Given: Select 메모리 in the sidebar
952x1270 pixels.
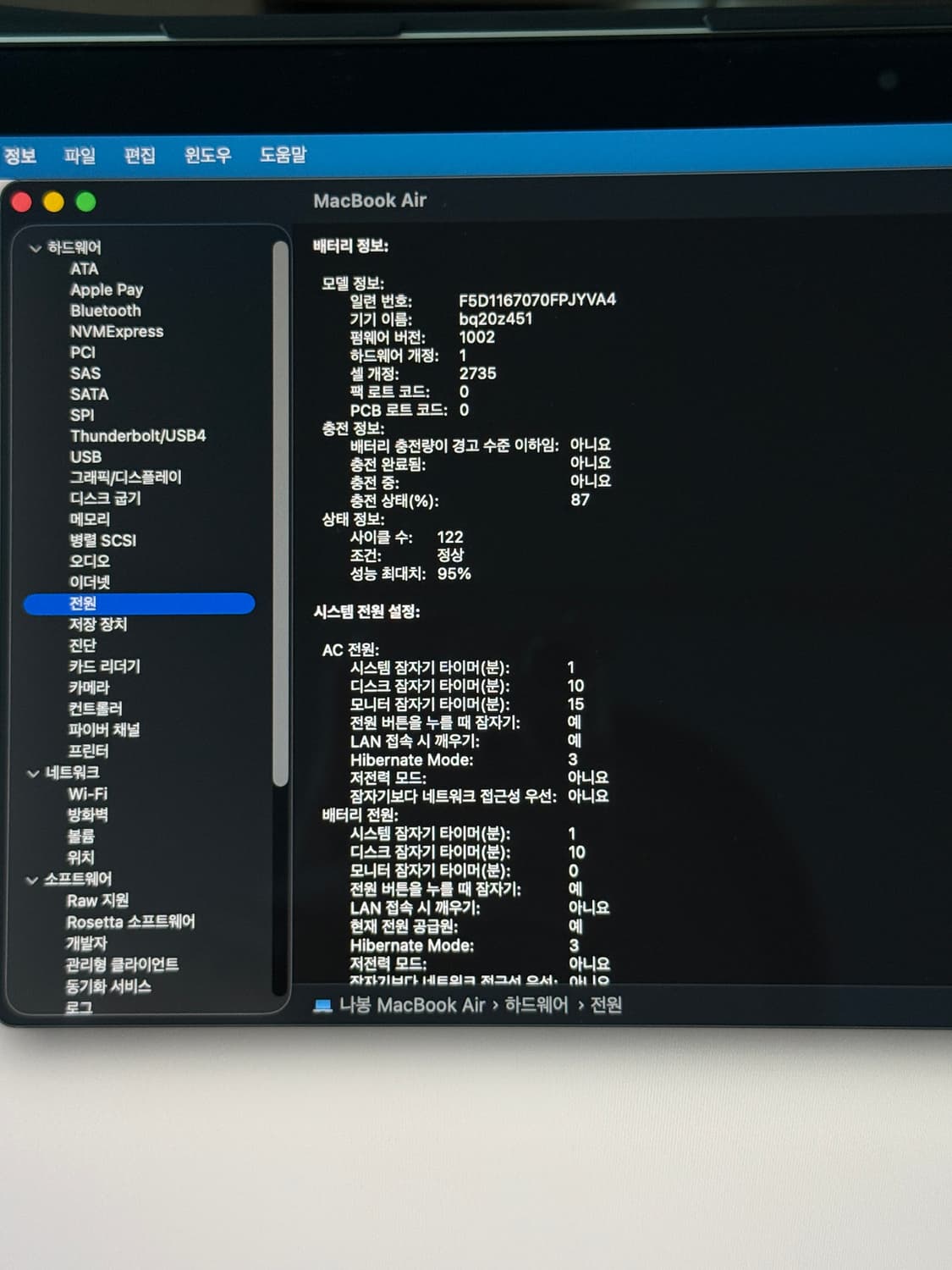Looking at the screenshot, I should coord(89,519).
